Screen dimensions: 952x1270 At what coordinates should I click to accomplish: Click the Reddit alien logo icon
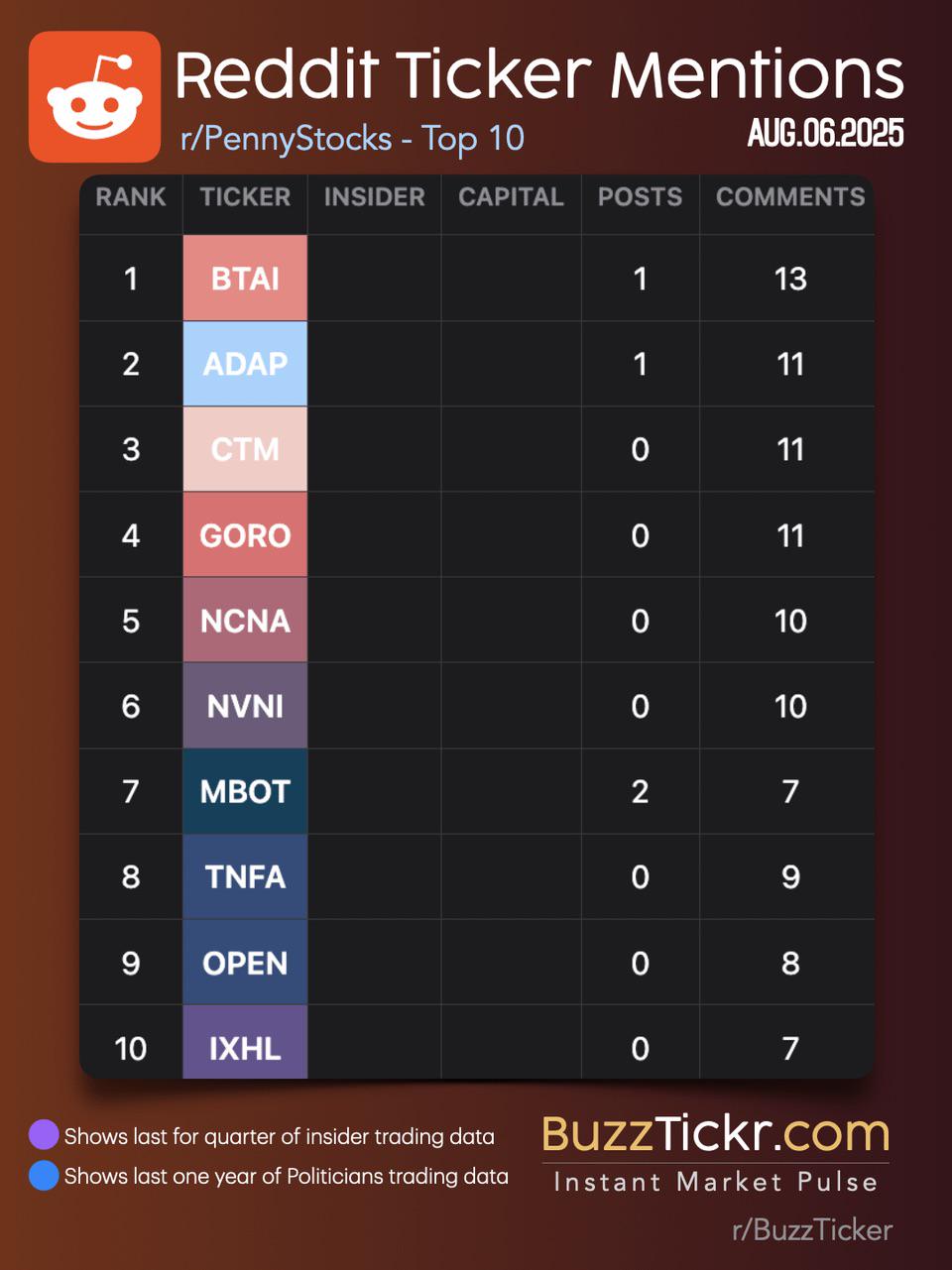[94, 96]
